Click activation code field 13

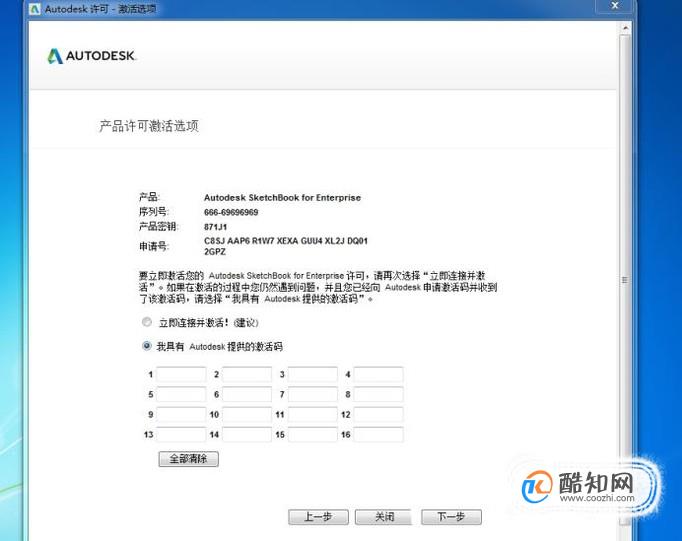(181, 434)
